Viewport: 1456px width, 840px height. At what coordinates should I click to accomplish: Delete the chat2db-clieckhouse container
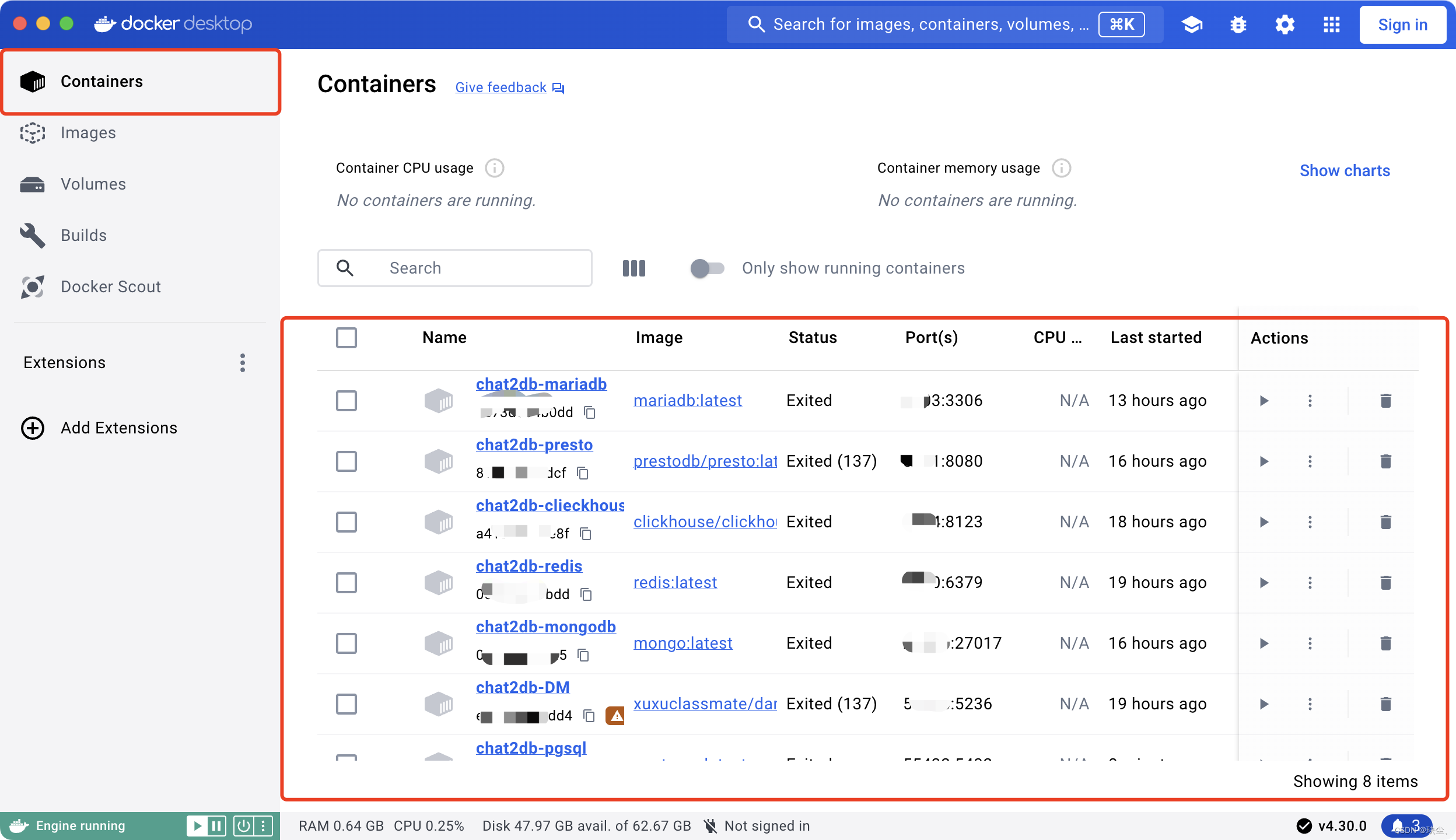coord(1386,522)
